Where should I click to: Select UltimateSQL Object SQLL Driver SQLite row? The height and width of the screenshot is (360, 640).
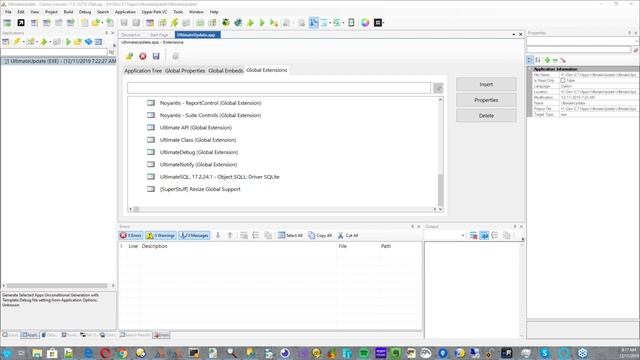[x=220, y=177]
